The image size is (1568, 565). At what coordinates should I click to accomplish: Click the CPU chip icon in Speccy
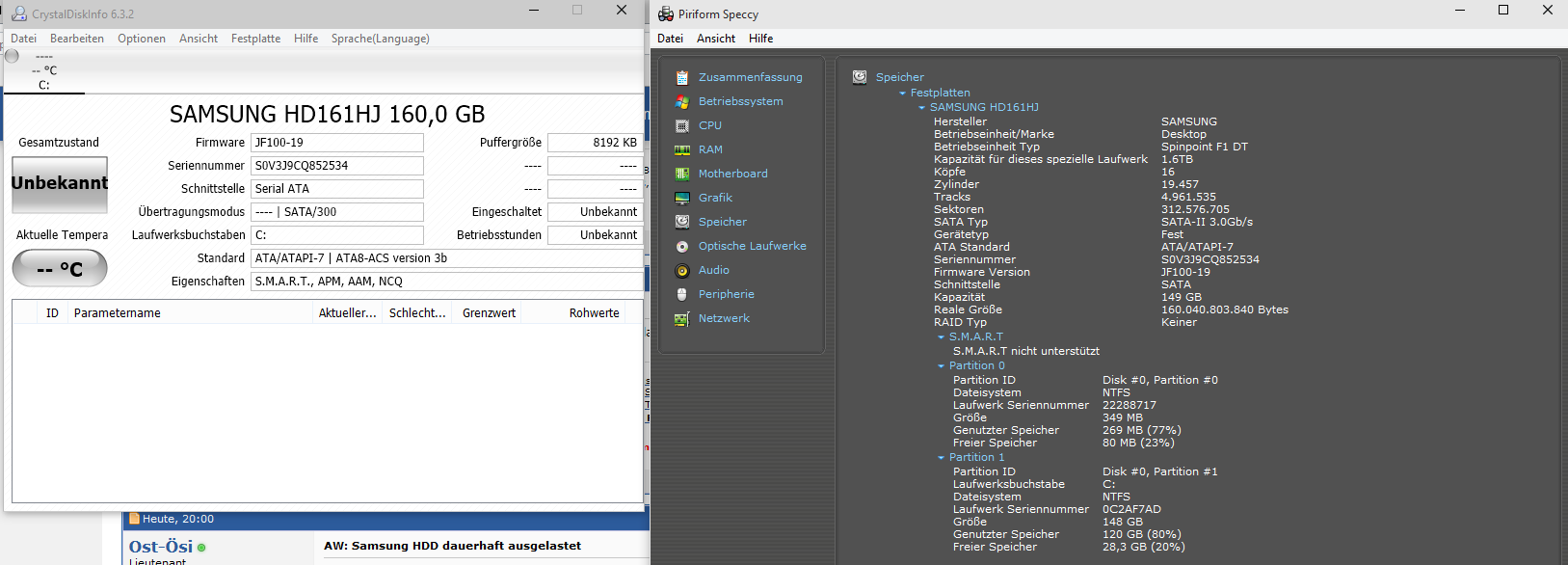[682, 125]
